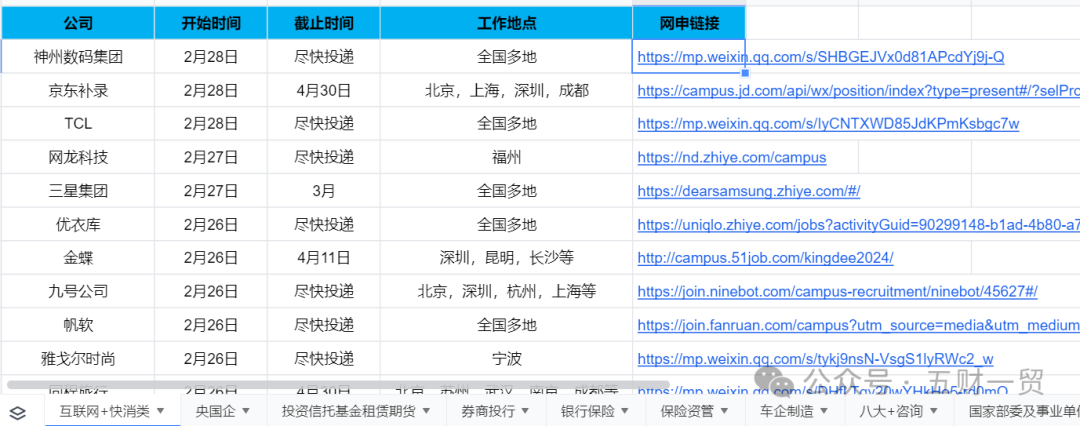
Task: Select the 福州 work location cell
Action: click(x=506, y=157)
